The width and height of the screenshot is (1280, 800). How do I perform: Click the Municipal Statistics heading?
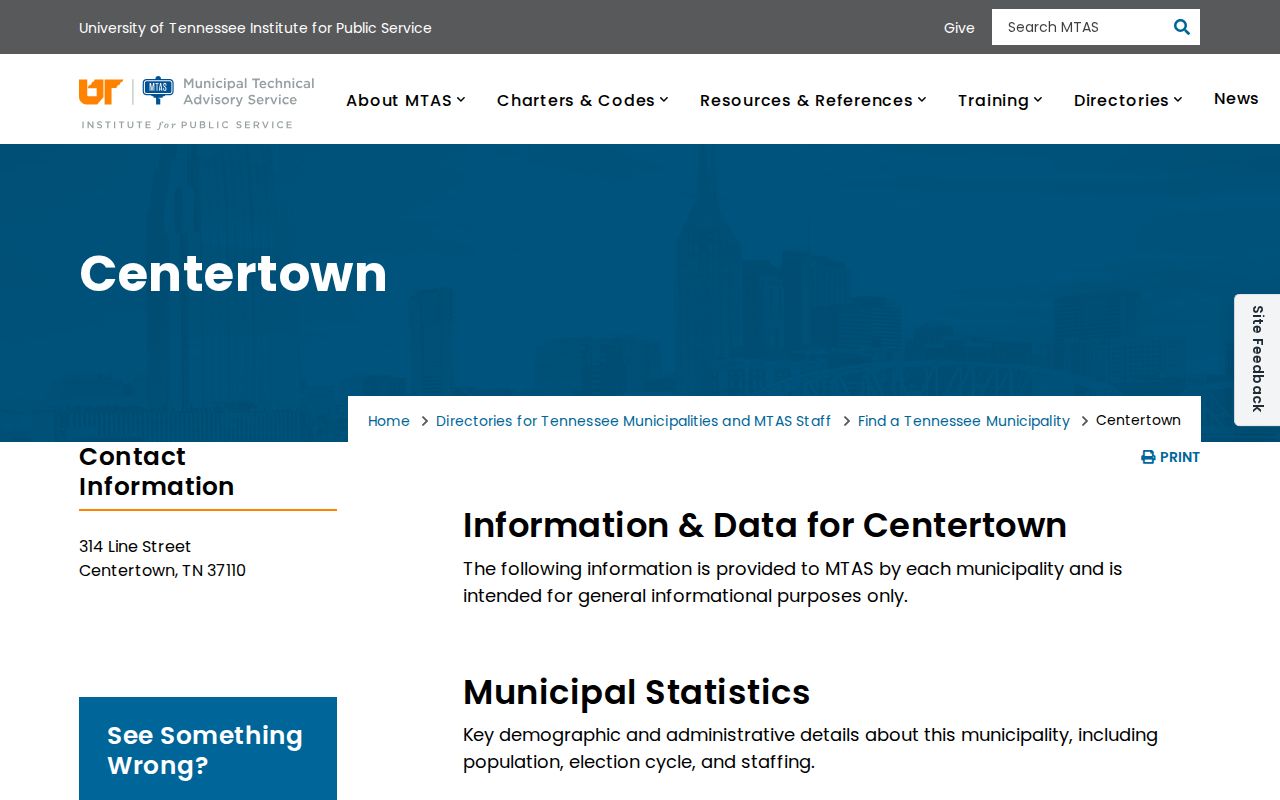point(636,692)
